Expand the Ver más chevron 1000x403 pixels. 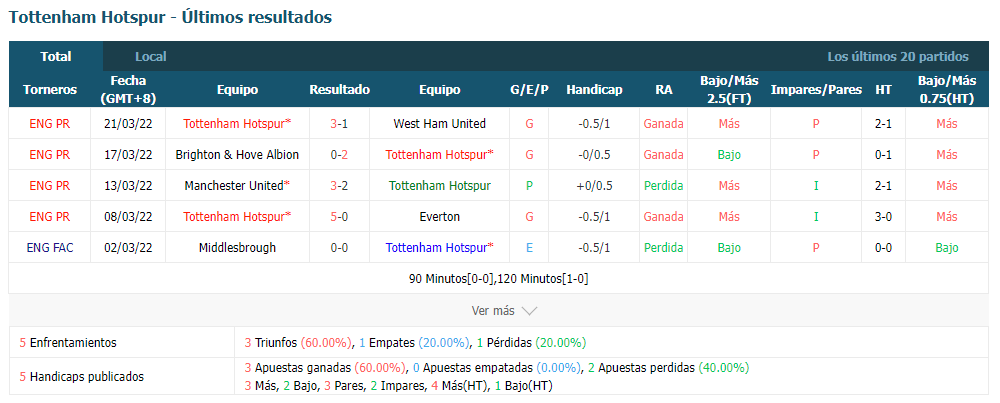click(x=529, y=311)
